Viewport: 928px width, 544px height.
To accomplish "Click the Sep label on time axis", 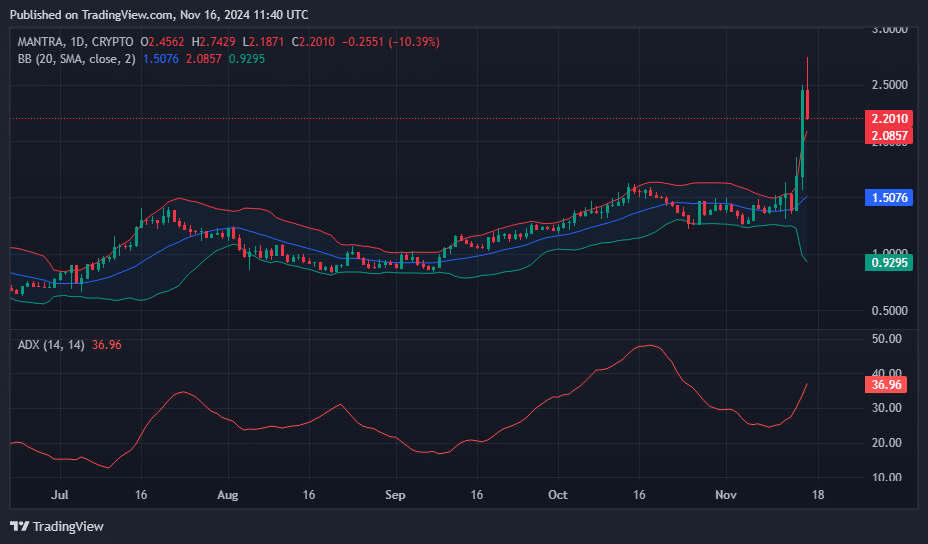I will [395, 495].
